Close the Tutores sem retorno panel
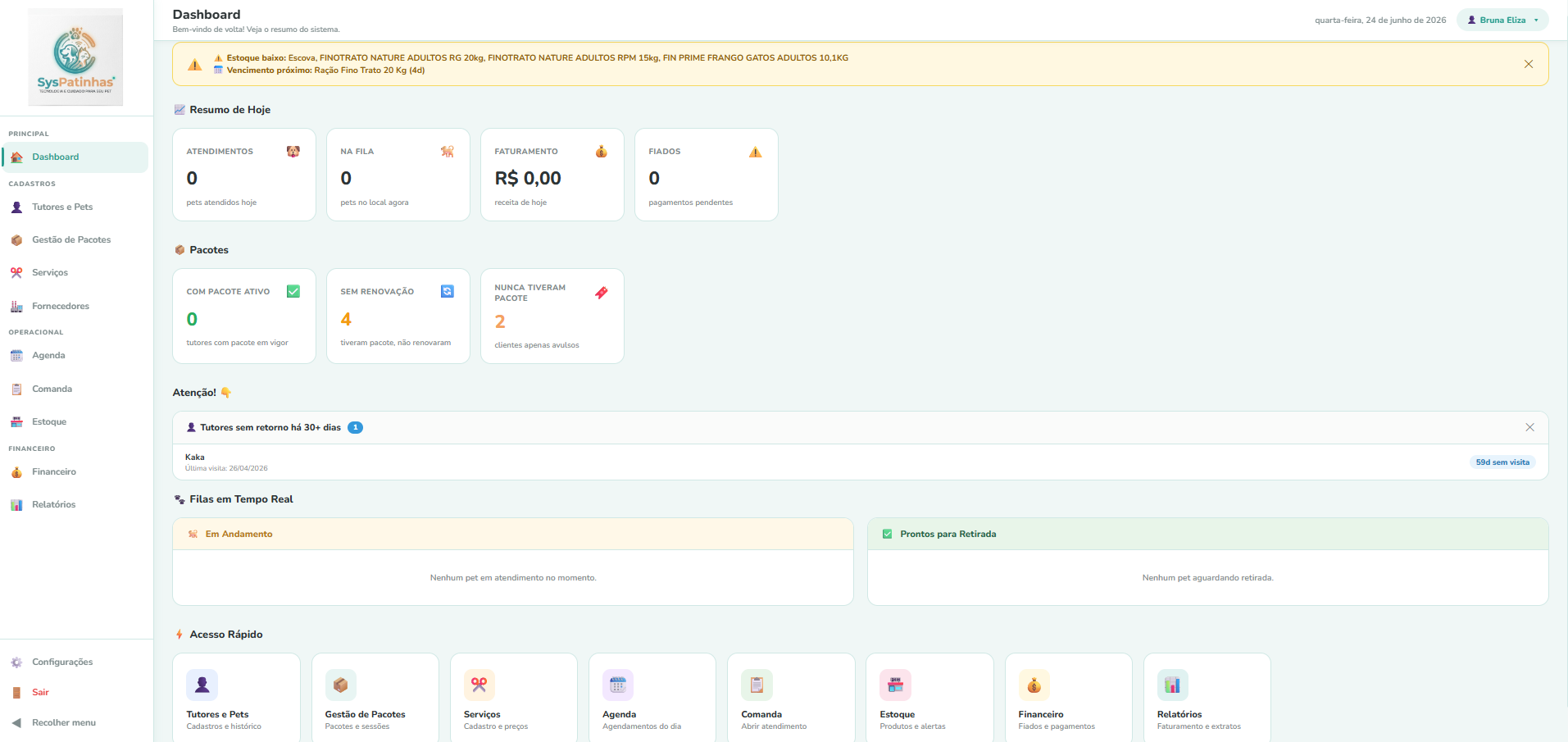This screenshot has width=1568, height=742. (1529, 427)
